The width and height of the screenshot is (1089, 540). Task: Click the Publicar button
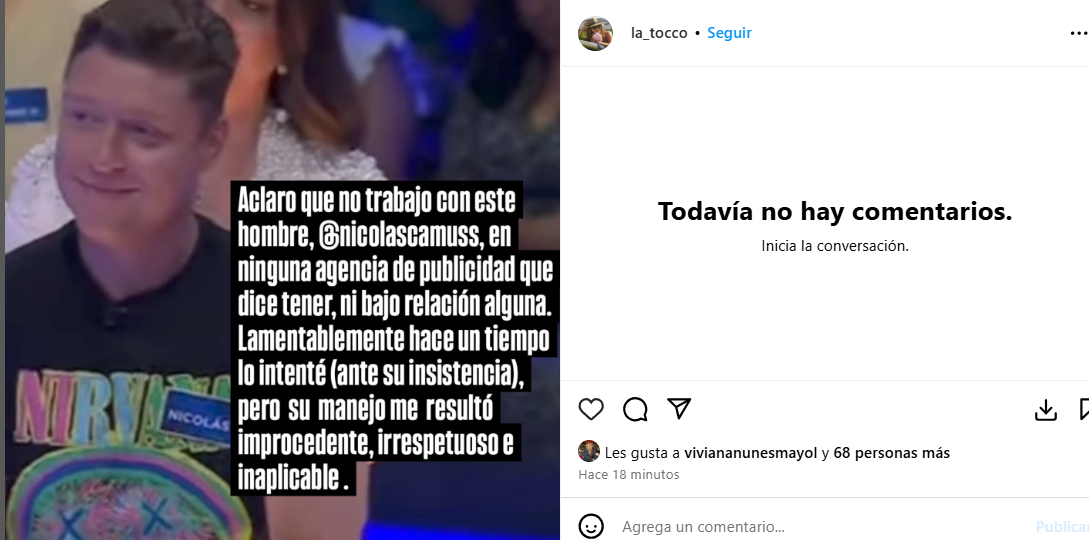coord(1062,527)
